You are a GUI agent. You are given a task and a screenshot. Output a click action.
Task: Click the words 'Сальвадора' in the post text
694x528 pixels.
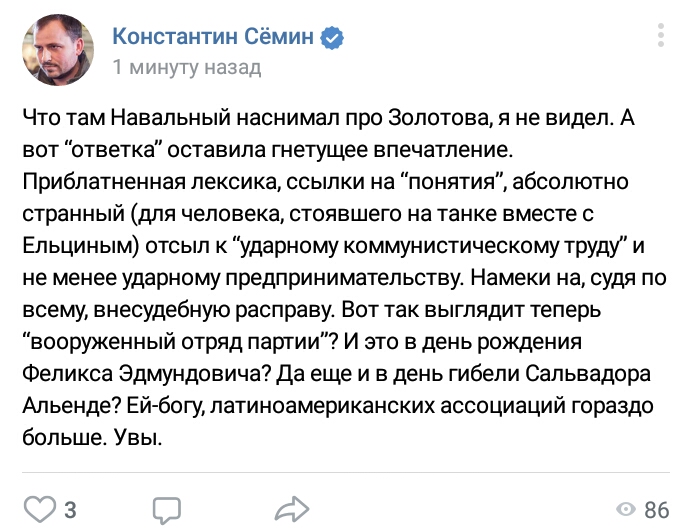589,374
